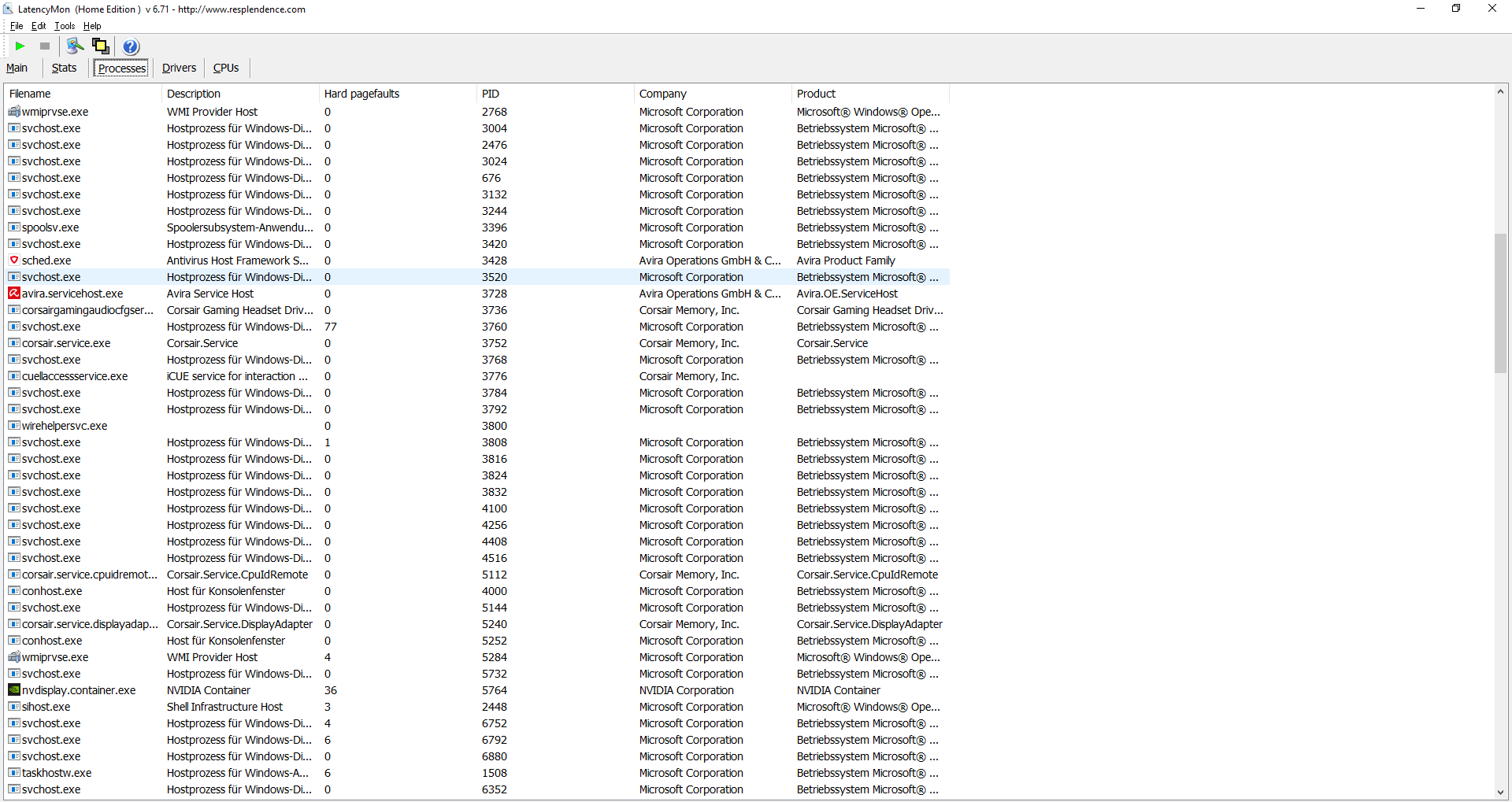Click 'iCUE service for interaction ...' description
Screen dimensions: 1512x802
pos(237,376)
